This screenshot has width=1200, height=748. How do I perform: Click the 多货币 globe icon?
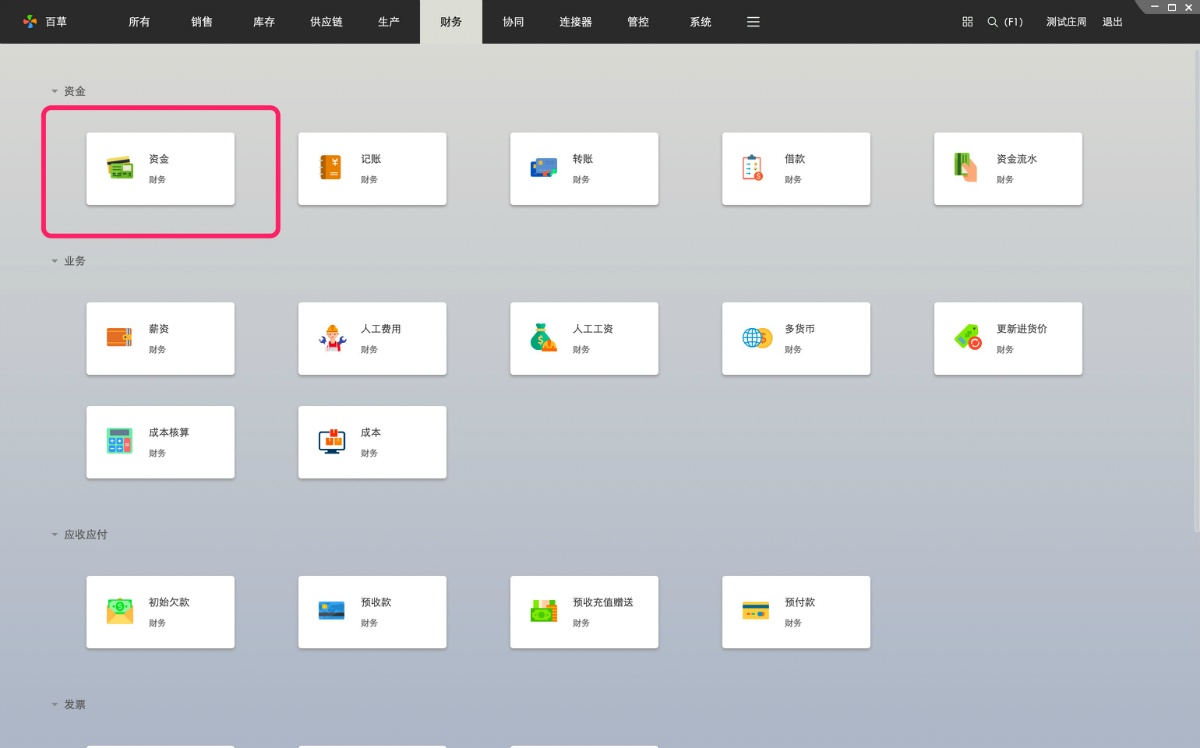(x=756, y=338)
